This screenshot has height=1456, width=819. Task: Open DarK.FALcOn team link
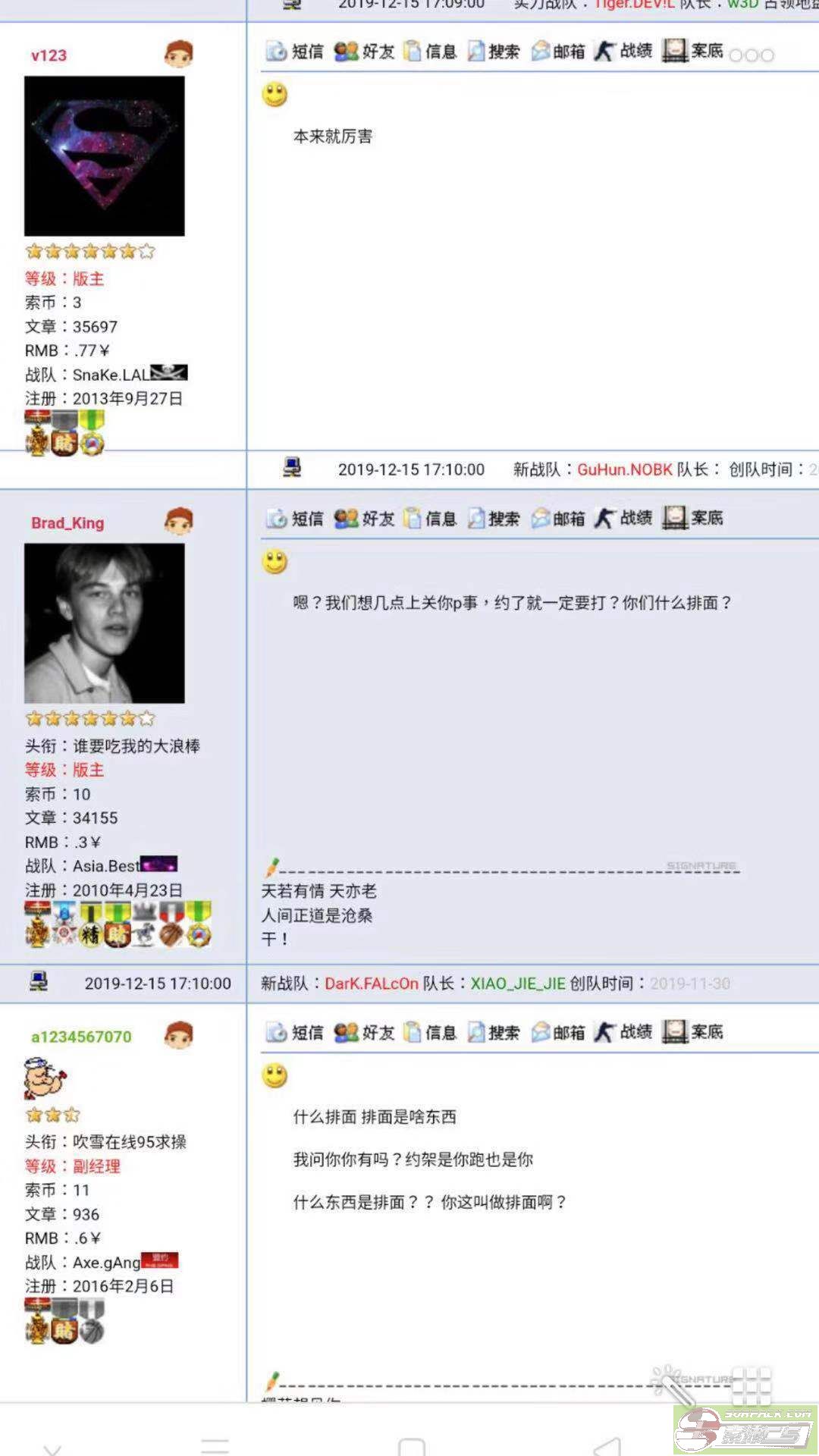pos(372,984)
